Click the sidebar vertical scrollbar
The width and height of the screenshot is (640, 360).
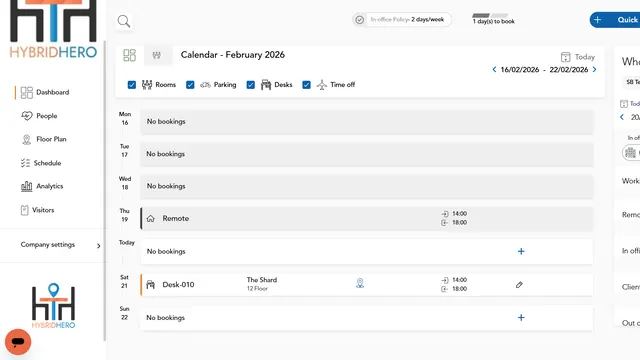tap(104, 191)
